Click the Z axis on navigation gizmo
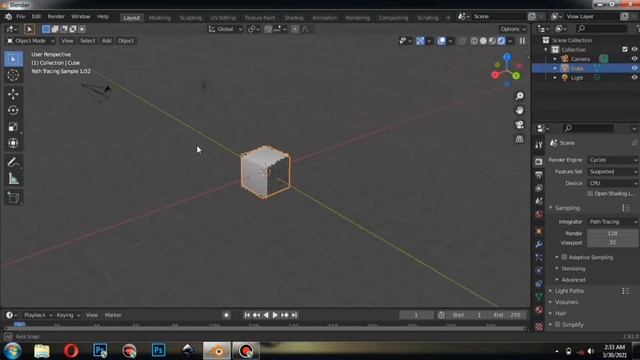 (x=507, y=57)
